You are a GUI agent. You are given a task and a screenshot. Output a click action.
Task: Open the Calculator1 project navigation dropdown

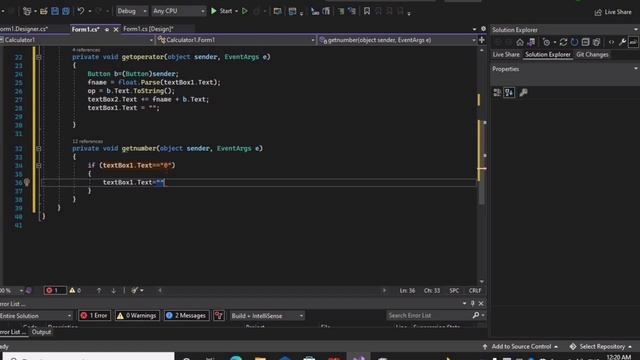pos(77,40)
